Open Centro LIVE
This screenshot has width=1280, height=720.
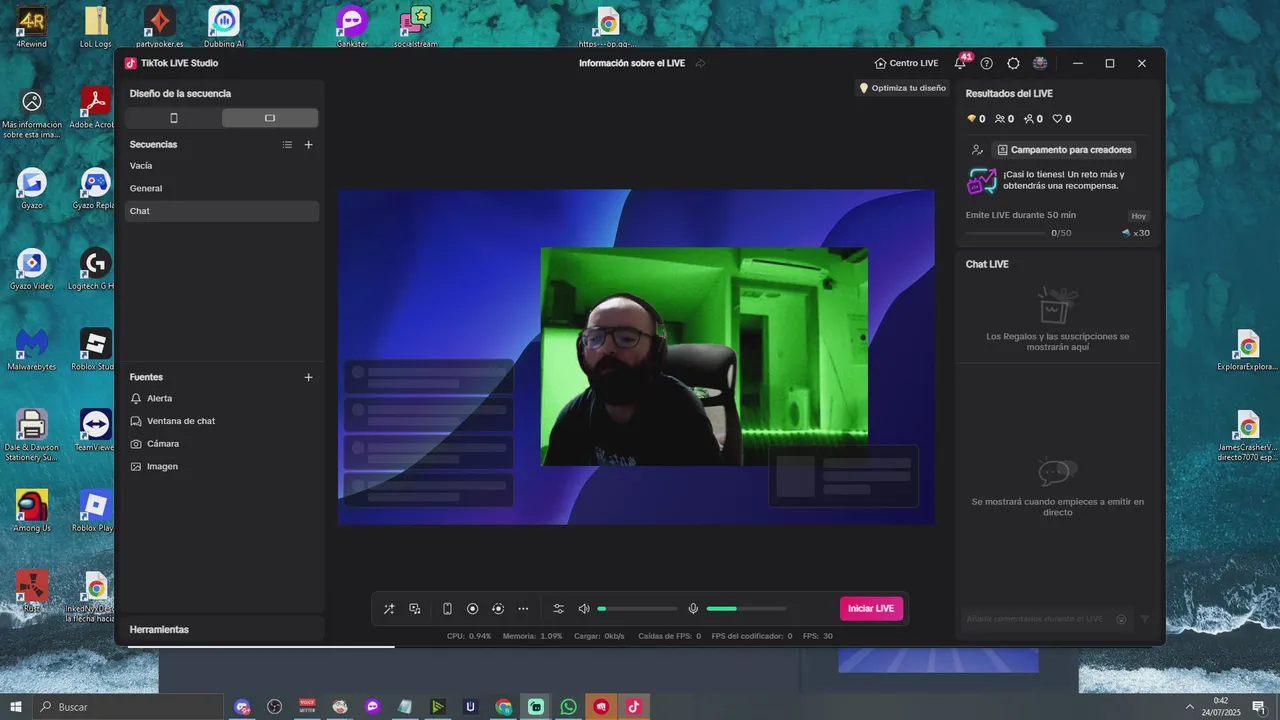[906, 63]
